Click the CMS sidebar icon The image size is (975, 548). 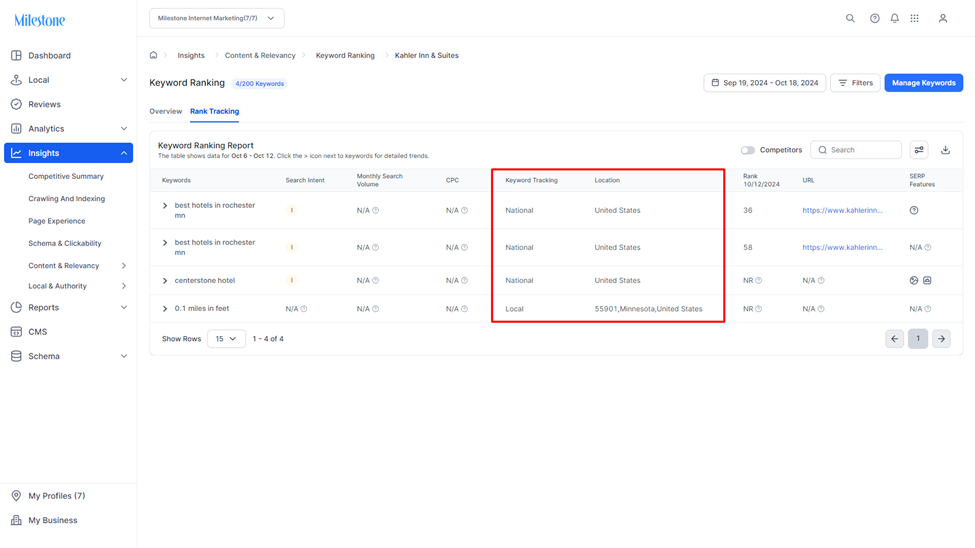point(16,332)
